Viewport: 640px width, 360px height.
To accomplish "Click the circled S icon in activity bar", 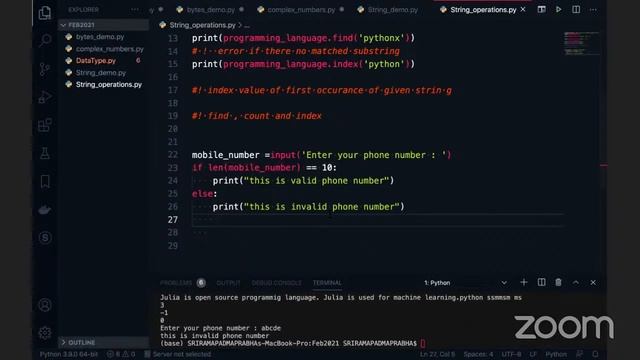I will point(45,238).
